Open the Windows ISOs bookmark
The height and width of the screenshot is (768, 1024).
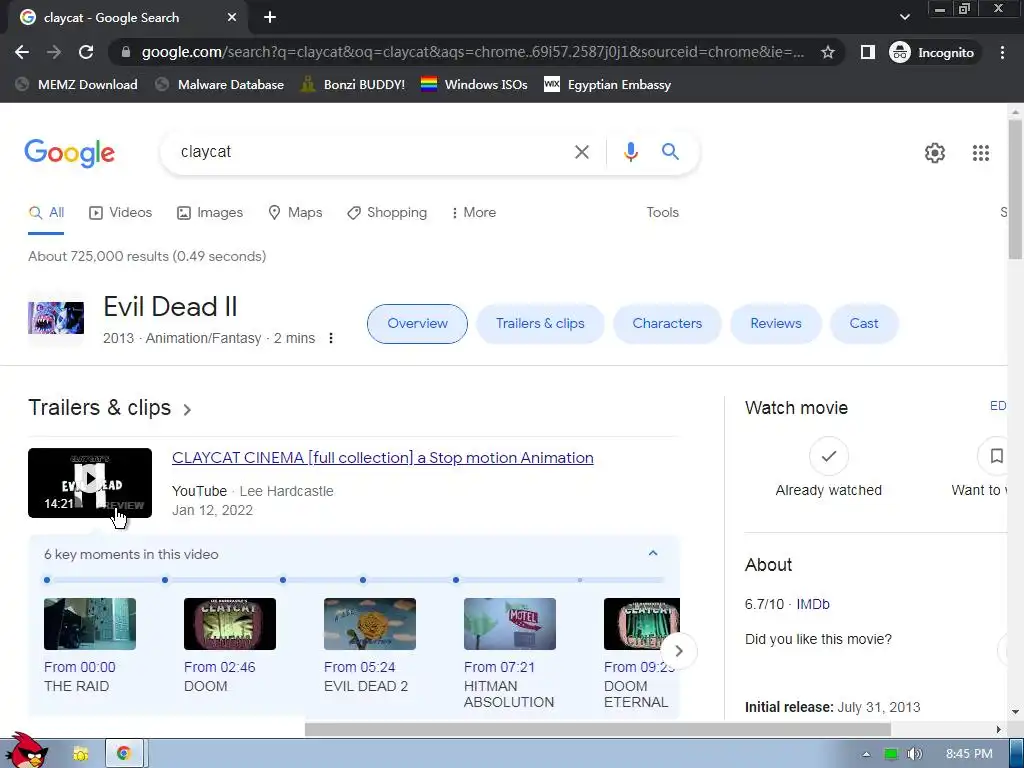pyautogui.click(x=474, y=84)
